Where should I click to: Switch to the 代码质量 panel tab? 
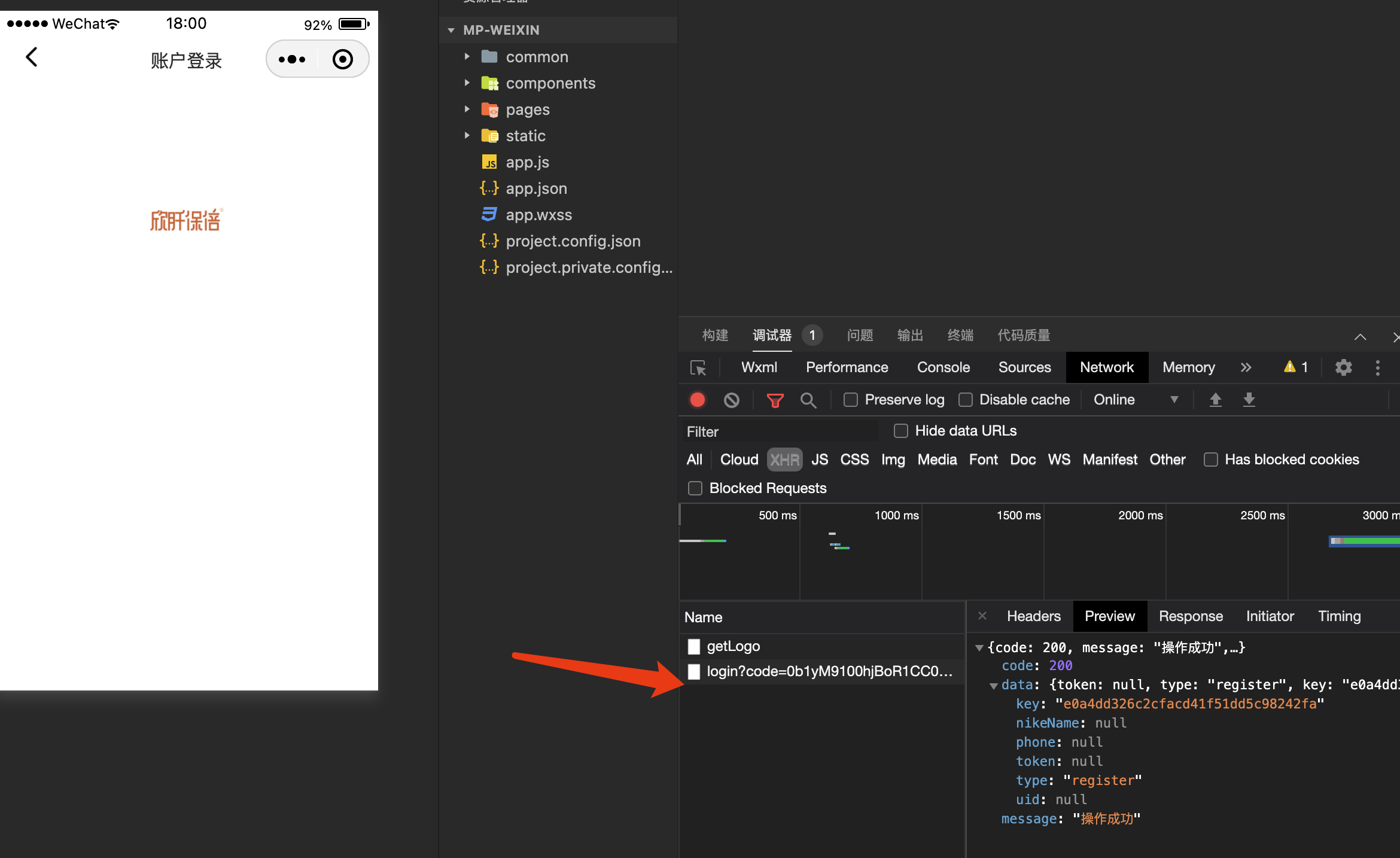pos(1024,335)
